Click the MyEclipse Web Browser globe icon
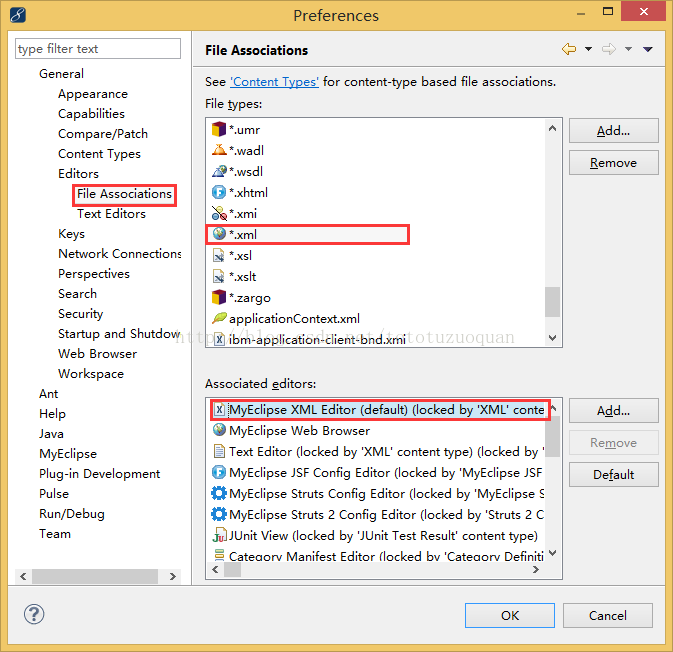 click(219, 430)
